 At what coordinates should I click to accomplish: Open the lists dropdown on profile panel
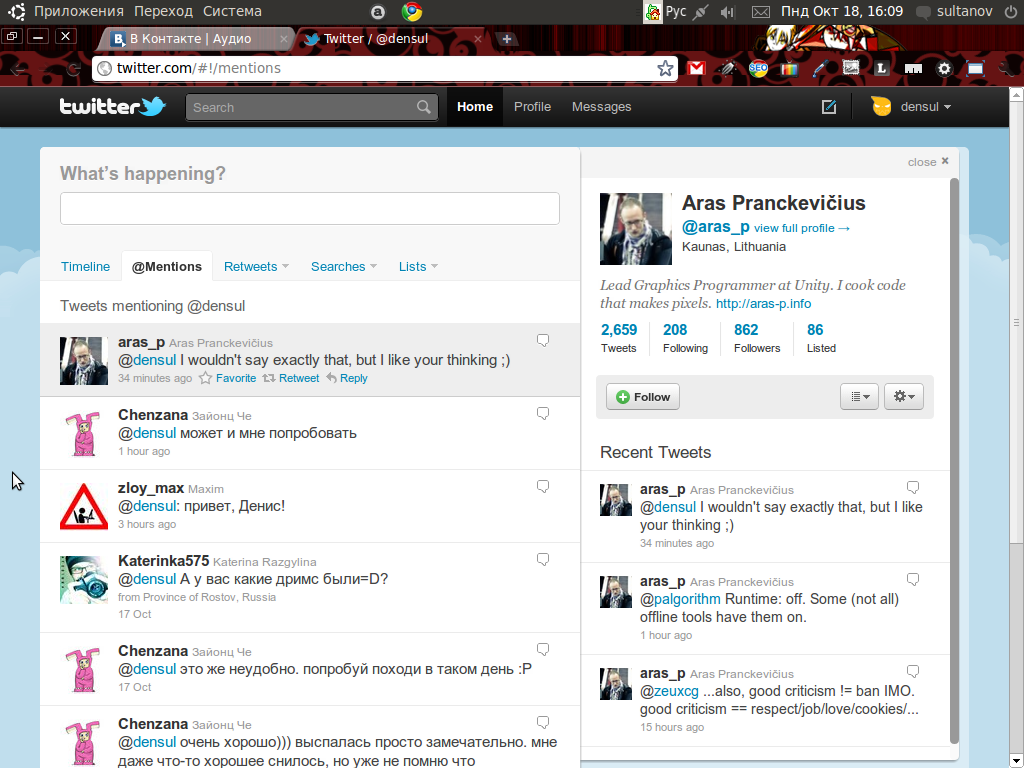coord(859,396)
